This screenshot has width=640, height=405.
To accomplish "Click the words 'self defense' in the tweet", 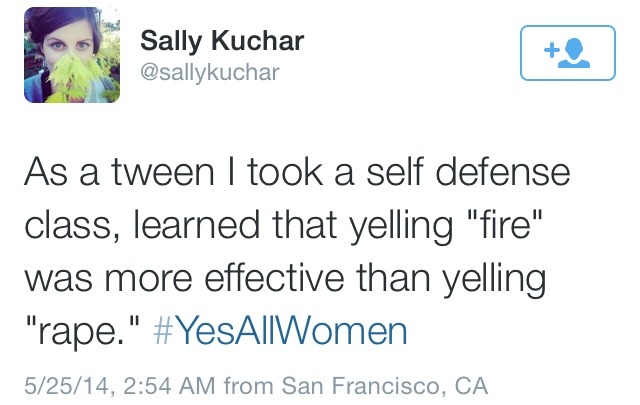I will point(468,172).
